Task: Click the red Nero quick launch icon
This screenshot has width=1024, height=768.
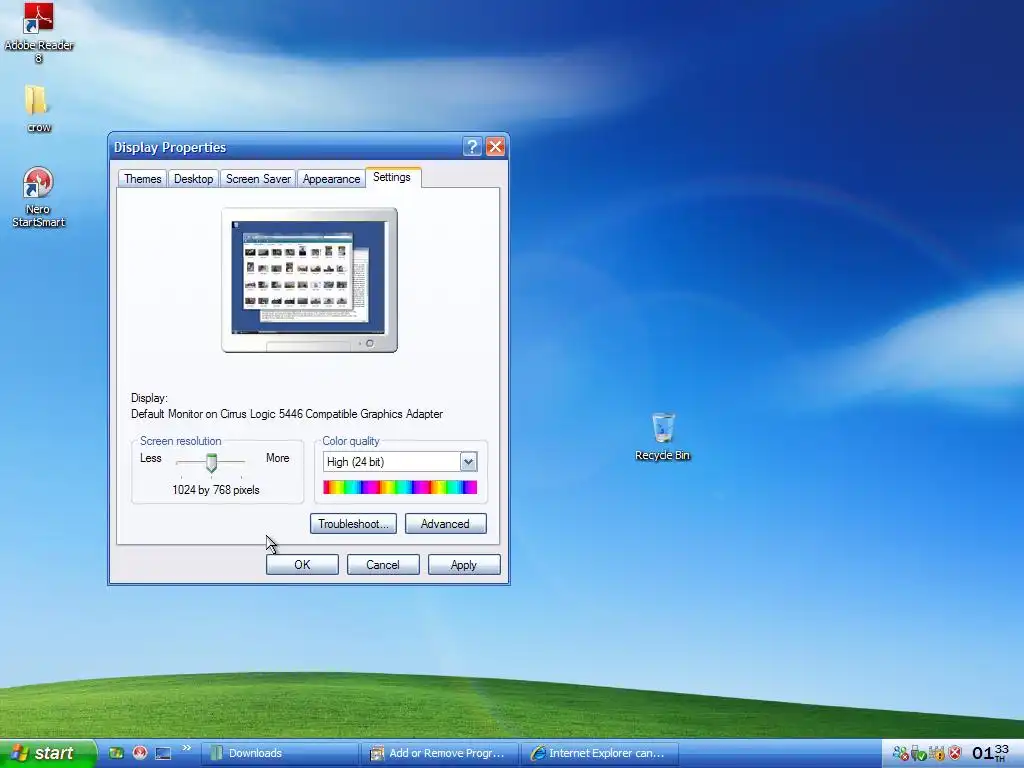Action: click(x=140, y=753)
